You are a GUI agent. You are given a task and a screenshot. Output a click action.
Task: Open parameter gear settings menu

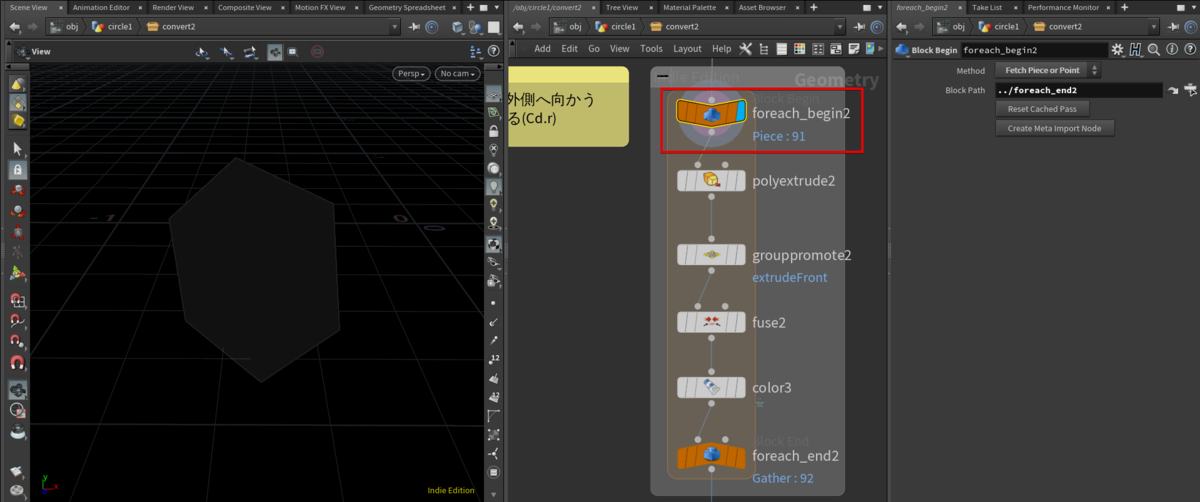point(1118,49)
